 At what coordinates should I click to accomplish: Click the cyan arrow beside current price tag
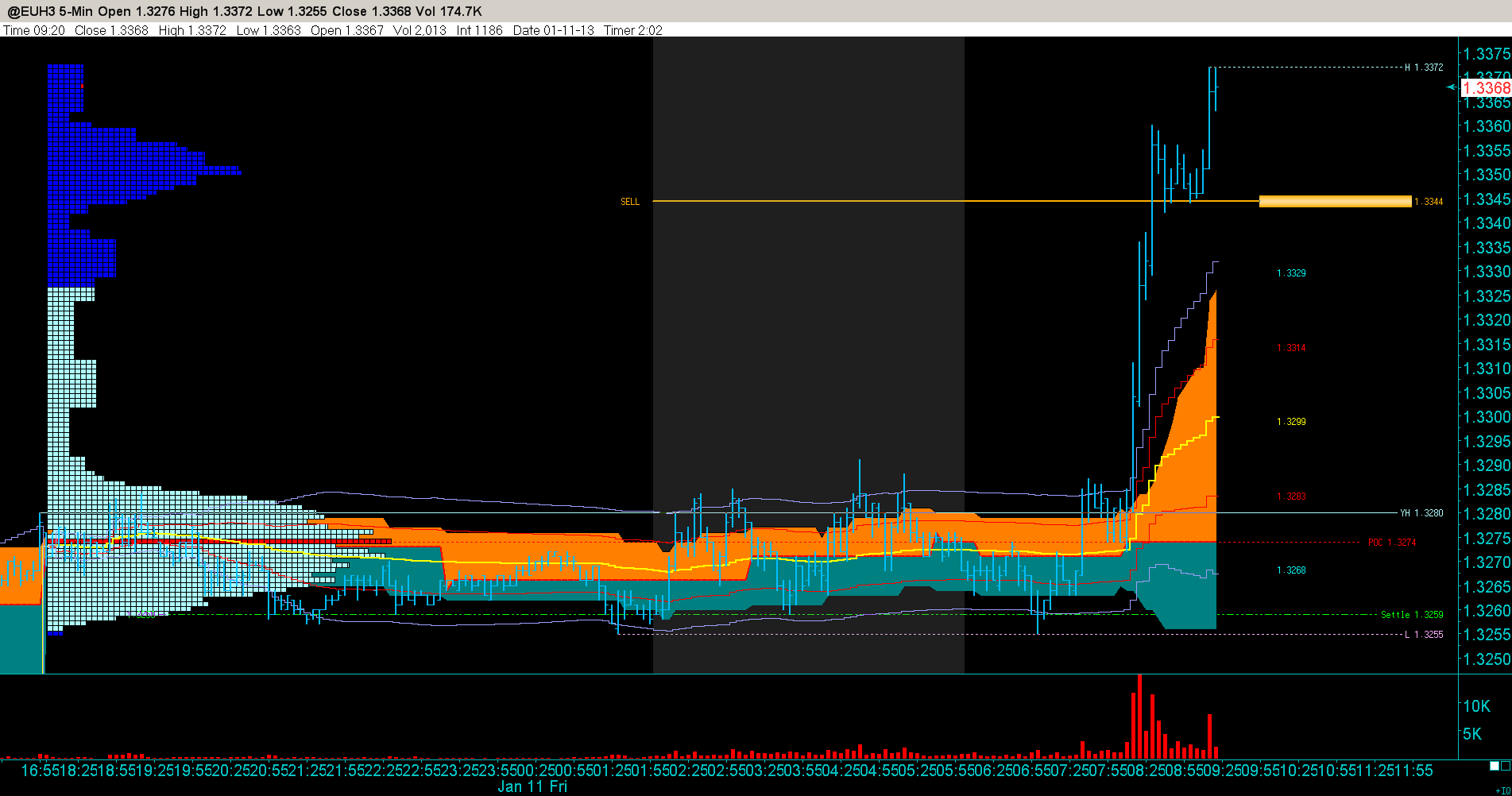click(1452, 87)
